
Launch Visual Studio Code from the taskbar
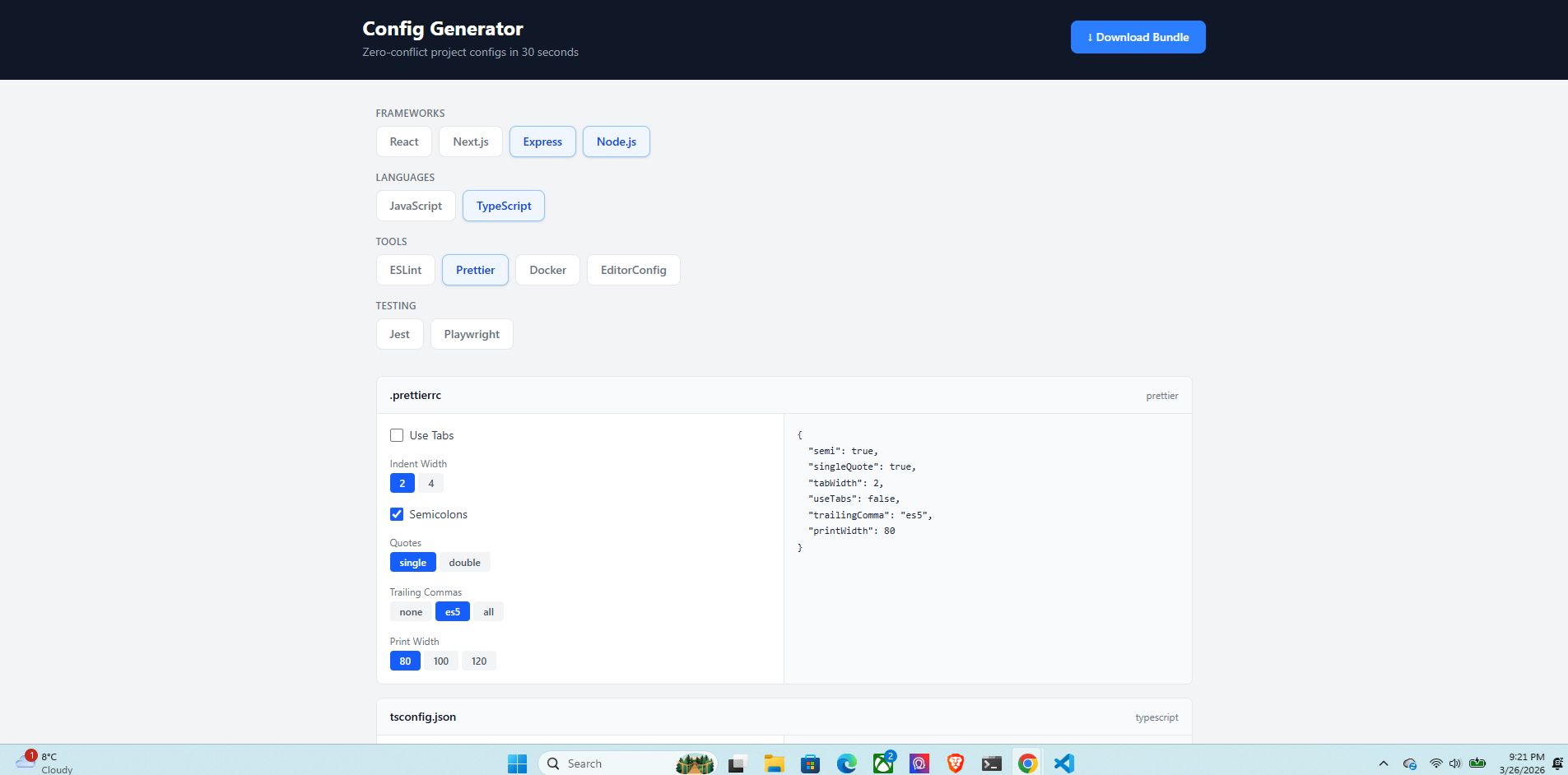pos(1063,763)
